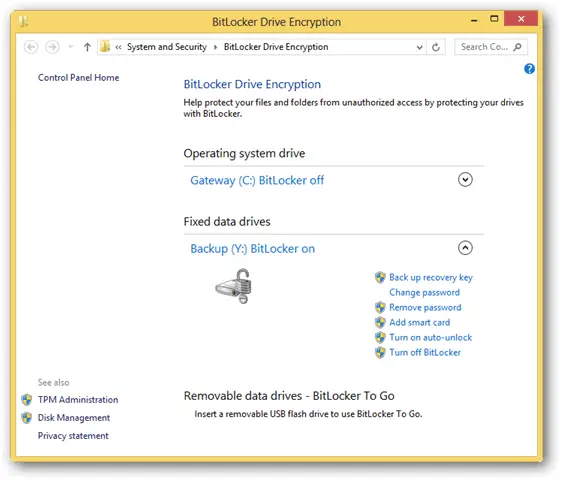Select BitLocker Drive Encryption breadcrumb
This screenshot has width=561, height=480.
point(276,47)
